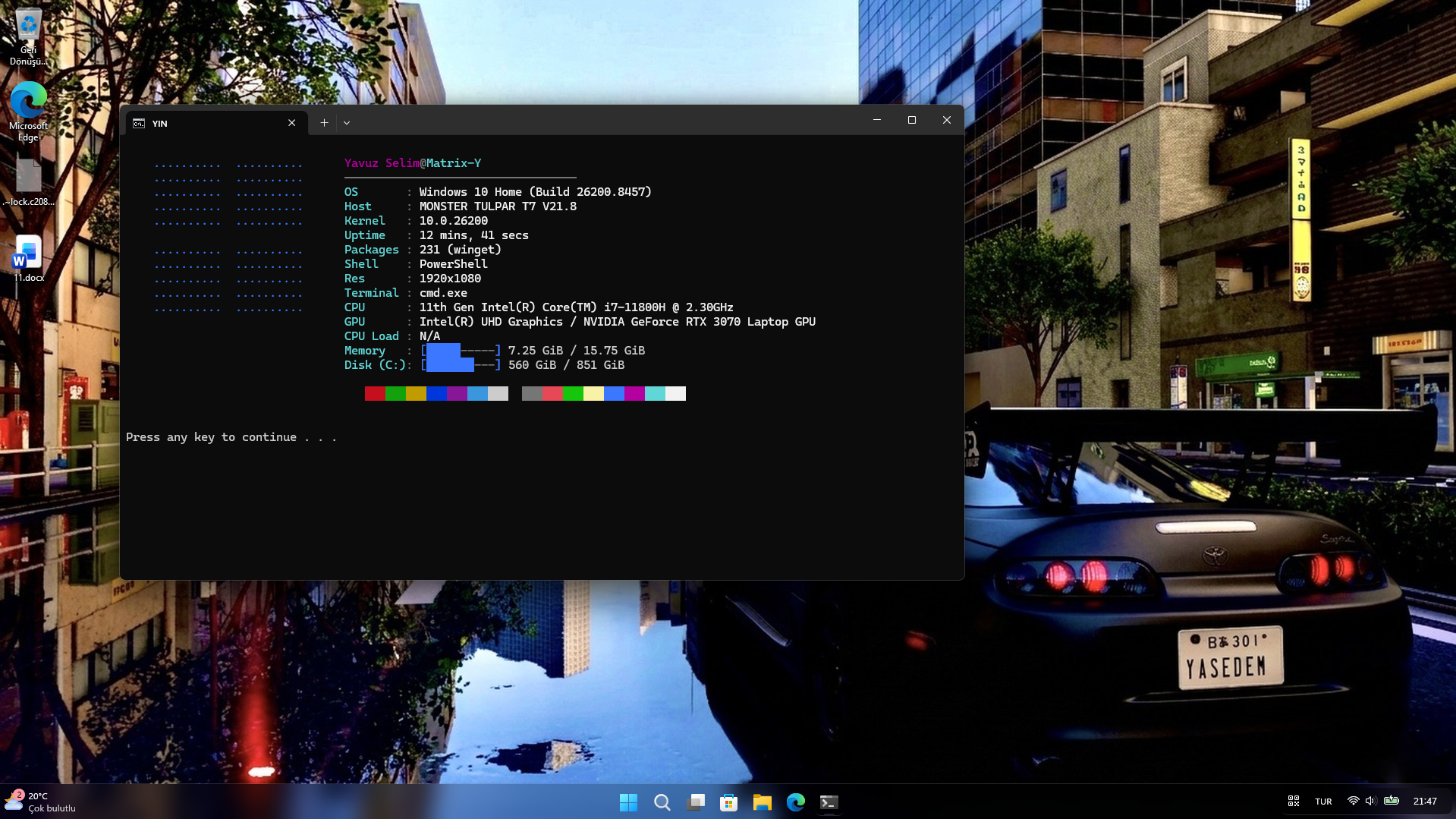Click the kernel value '10.0.26200'
The image size is (1456, 819).
pyautogui.click(x=454, y=221)
